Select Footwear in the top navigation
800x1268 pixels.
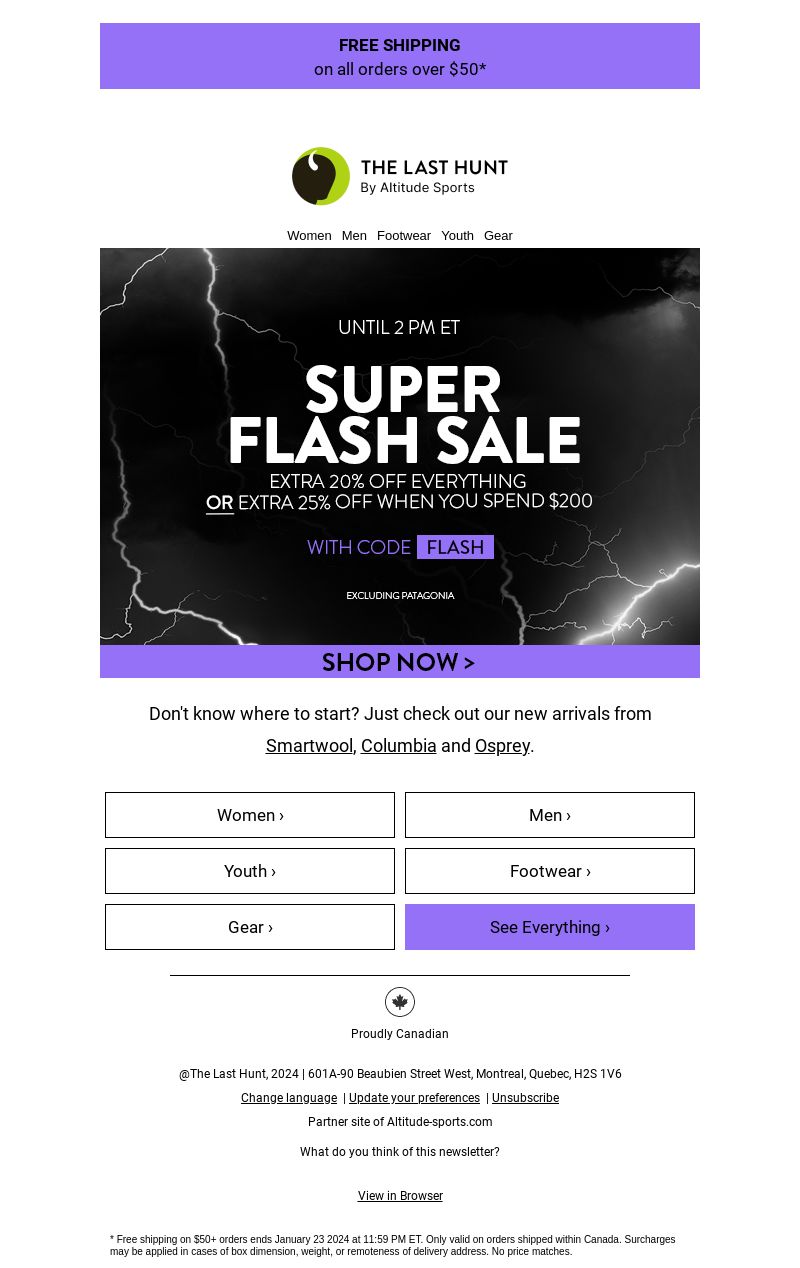404,236
